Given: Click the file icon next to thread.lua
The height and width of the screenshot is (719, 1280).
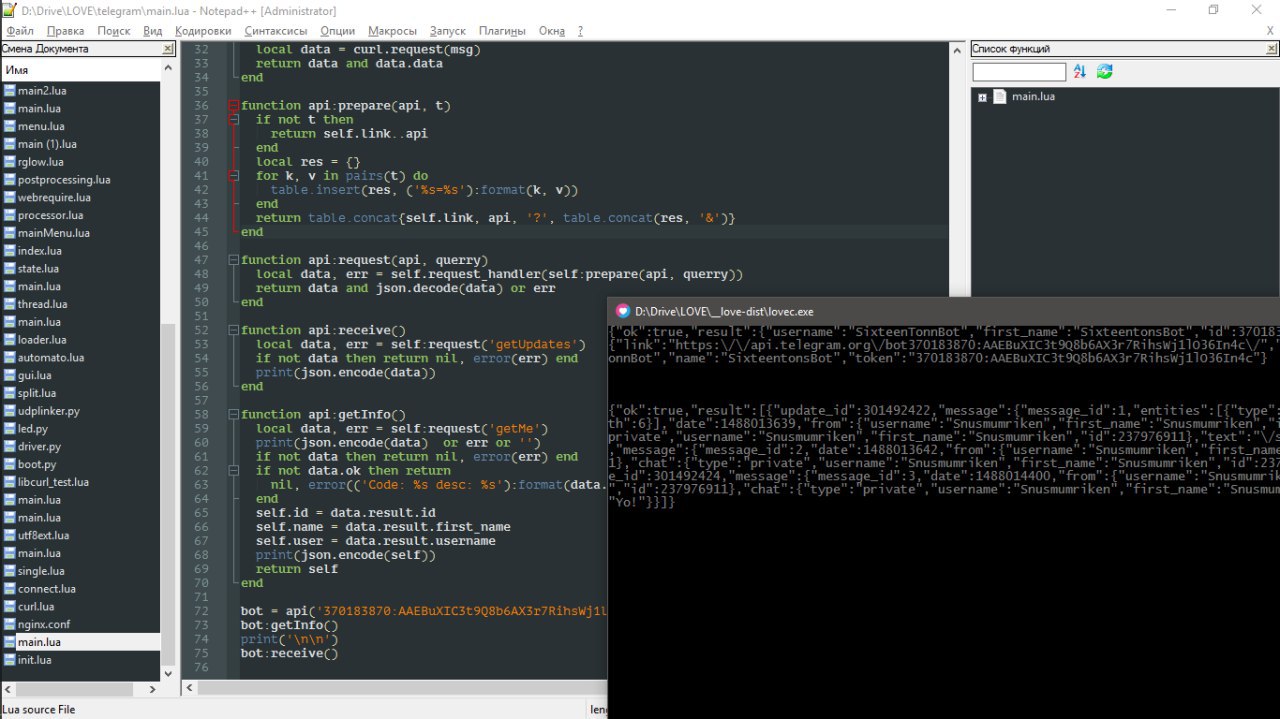Looking at the screenshot, I should [x=10, y=304].
